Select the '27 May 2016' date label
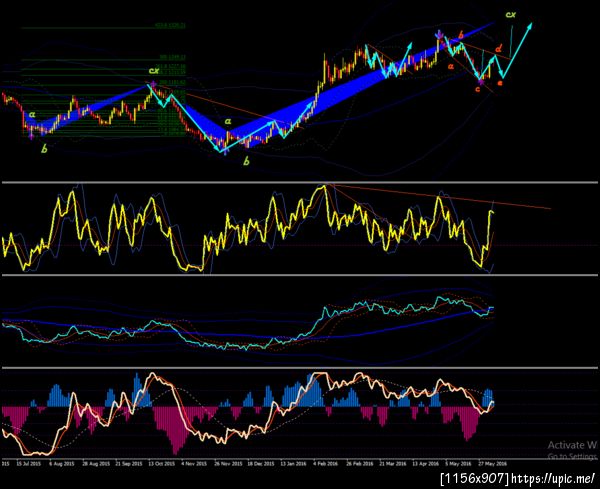 [492, 463]
